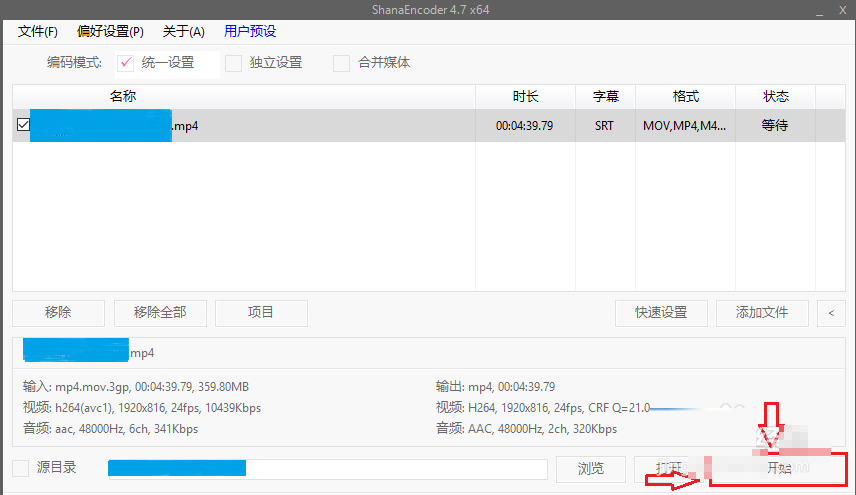Toggle the 统一设置 encoding mode checkbox

pos(126,63)
